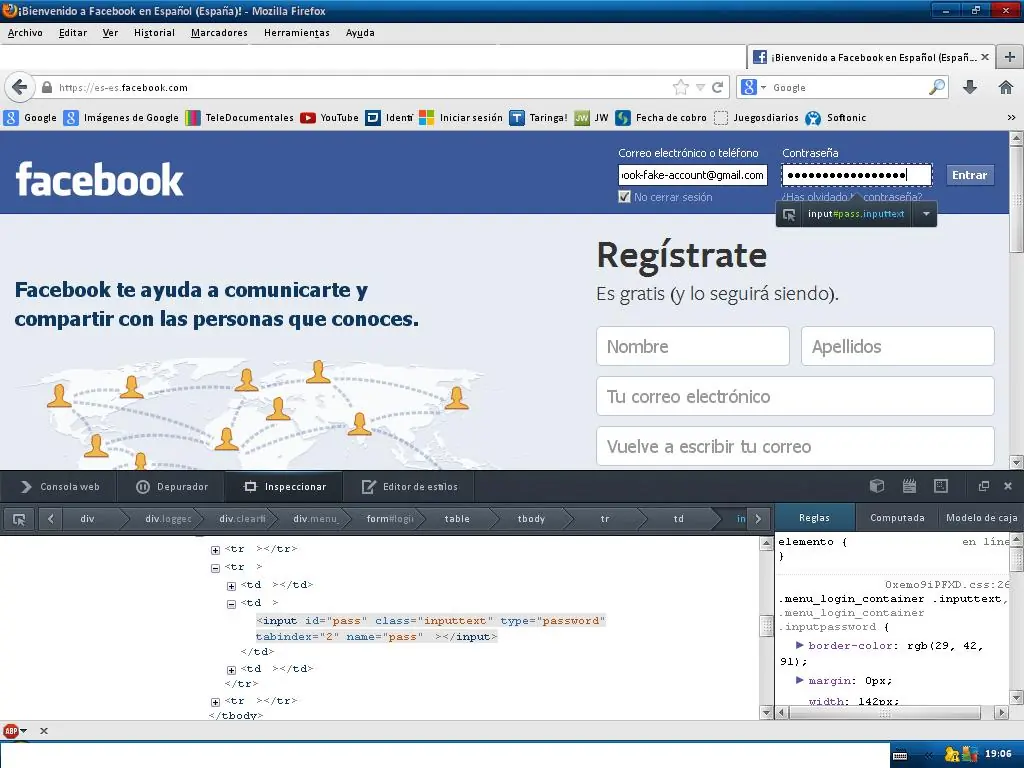
Task: Click the Nombre registration field
Action: click(693, 346)
